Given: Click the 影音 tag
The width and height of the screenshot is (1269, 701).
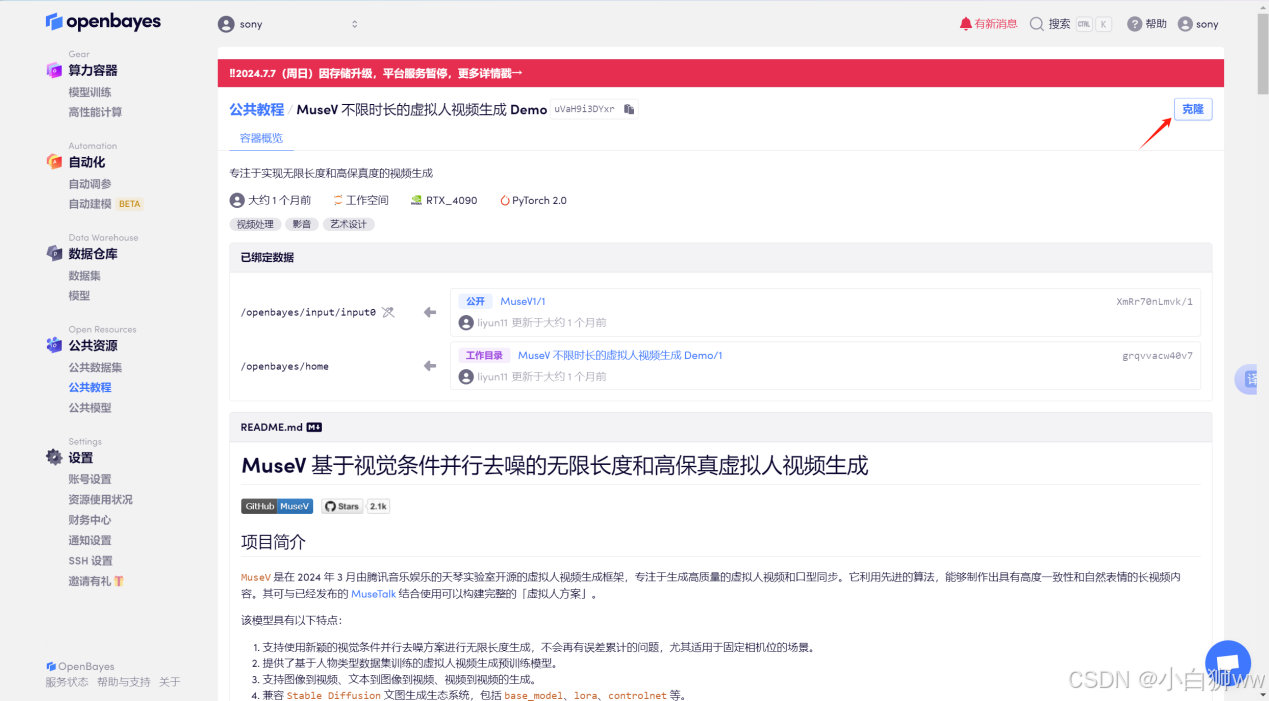Looking at the screenshot, I should (x=300, y=225).
